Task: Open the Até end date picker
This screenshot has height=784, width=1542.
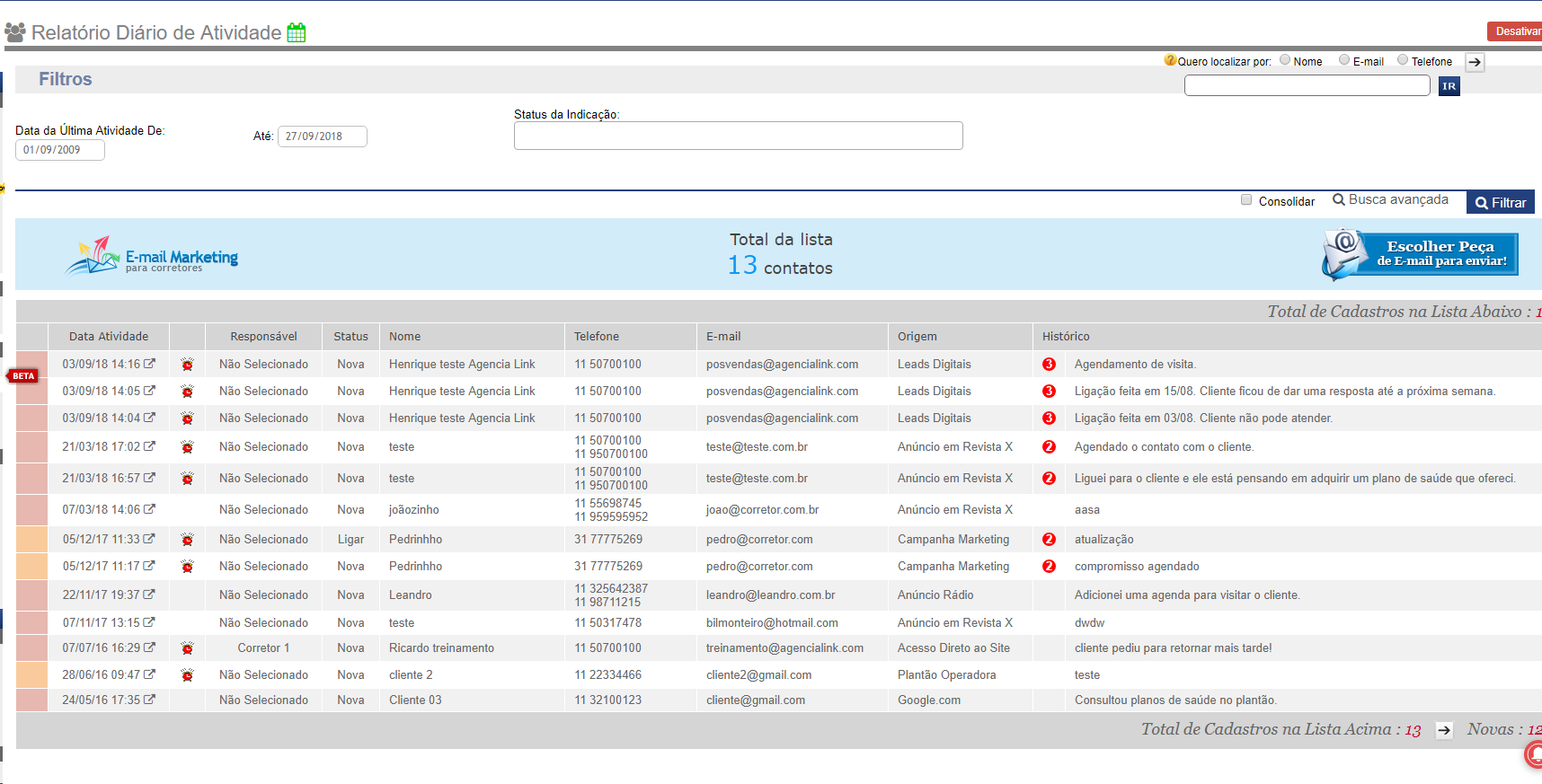Action: 322,137
